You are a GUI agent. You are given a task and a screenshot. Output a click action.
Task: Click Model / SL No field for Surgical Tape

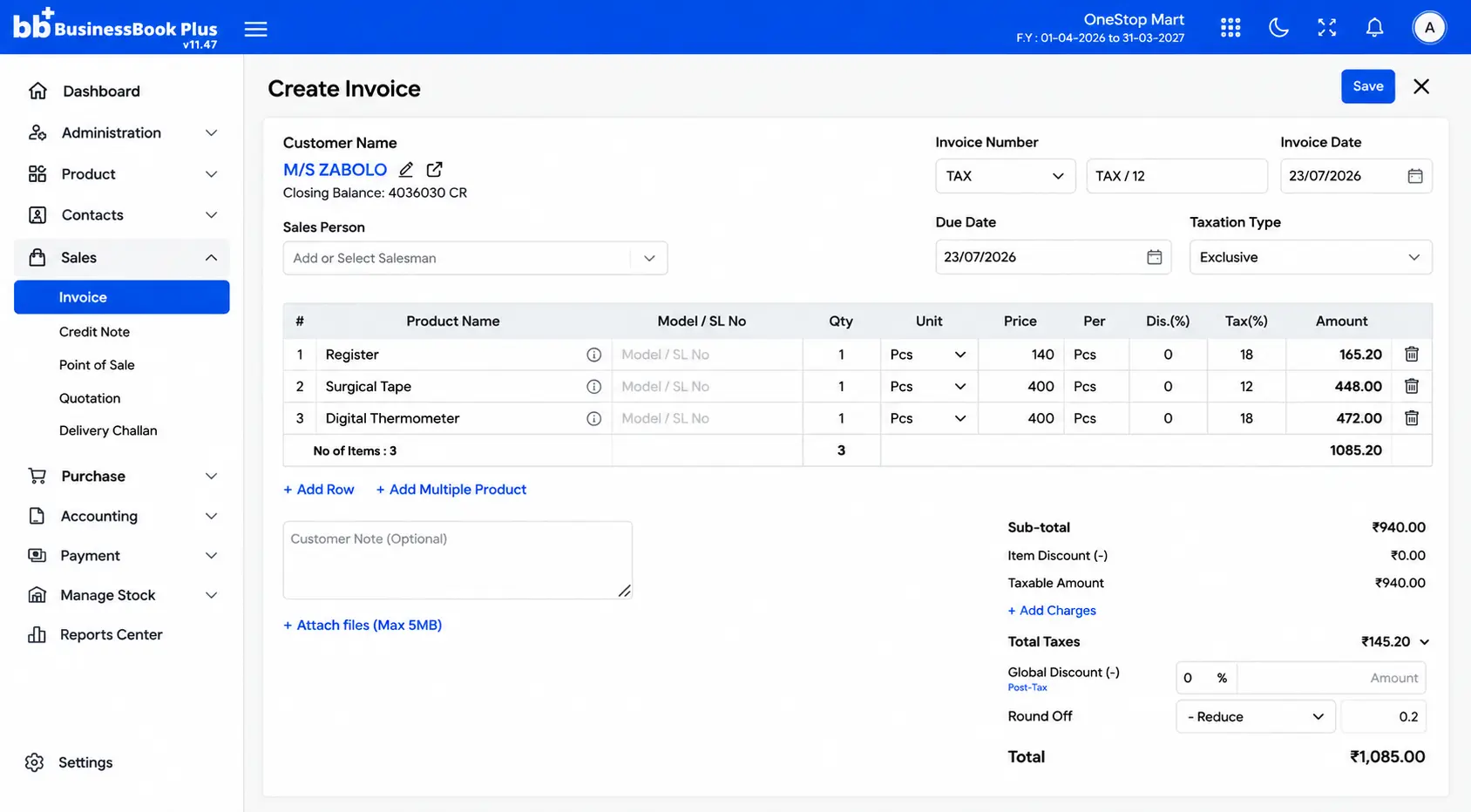point(707,387)
